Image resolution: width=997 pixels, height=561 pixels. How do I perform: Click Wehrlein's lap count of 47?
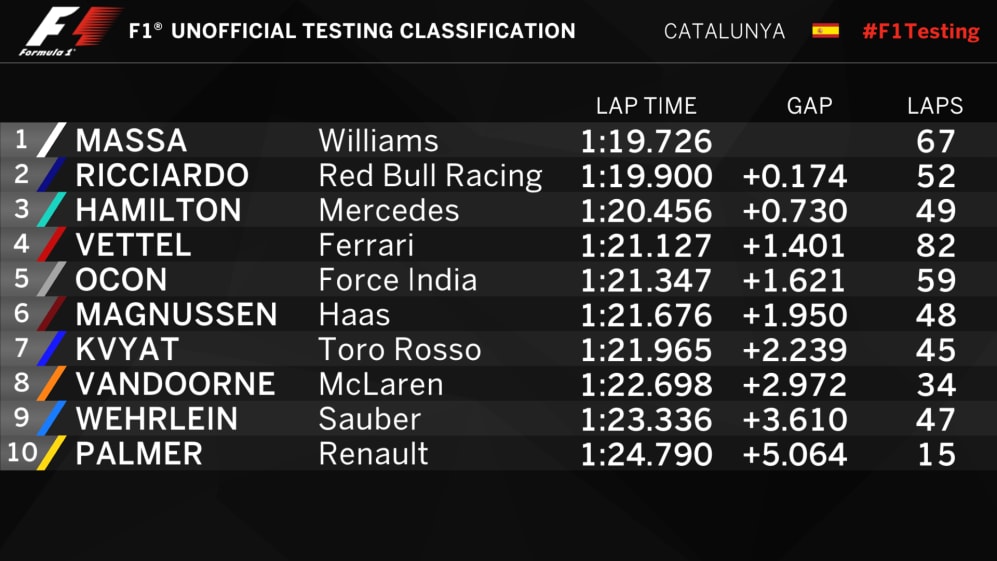pyautogui.click(x=936, y=419)
